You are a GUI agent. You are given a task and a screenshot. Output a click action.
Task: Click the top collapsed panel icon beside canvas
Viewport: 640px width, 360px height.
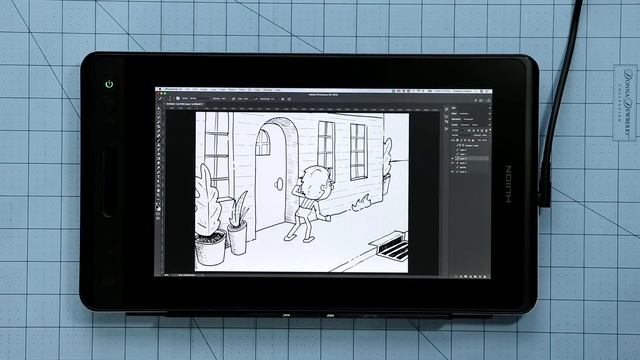pos(446,110)
